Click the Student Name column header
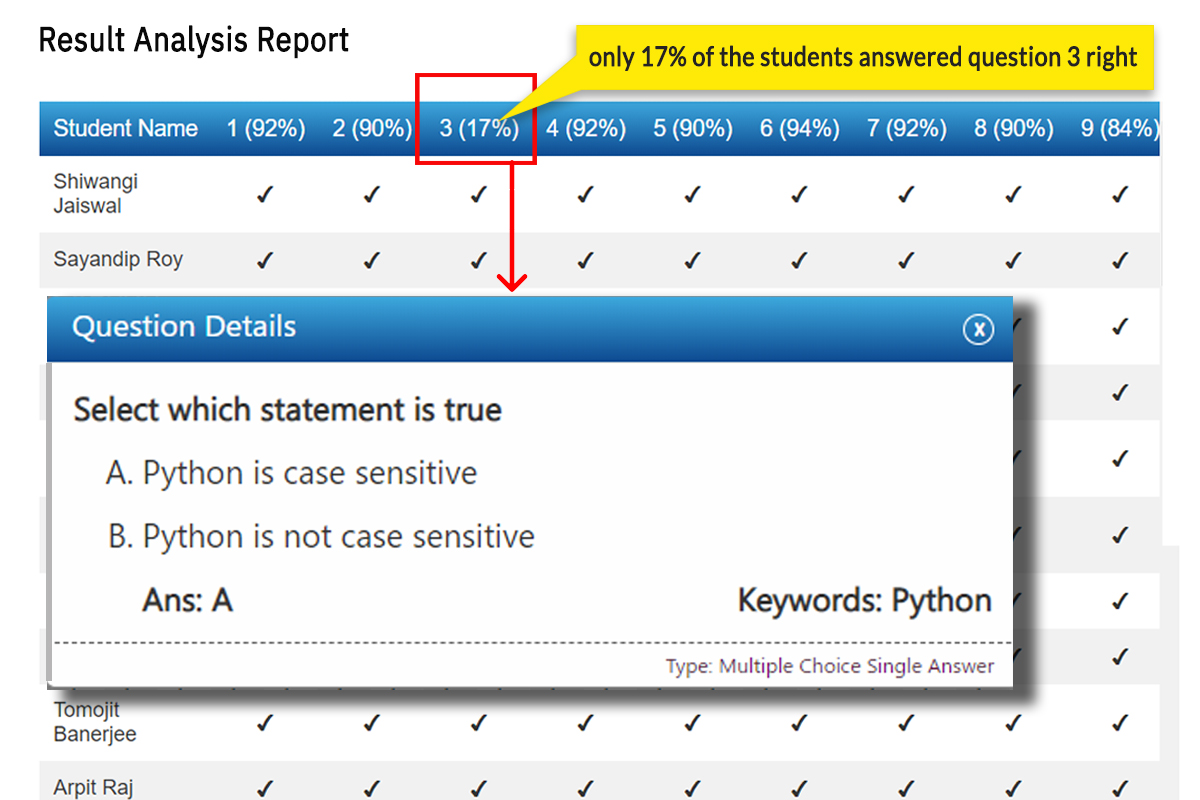This screenshot has width=1200, height=800. (125, 128)
